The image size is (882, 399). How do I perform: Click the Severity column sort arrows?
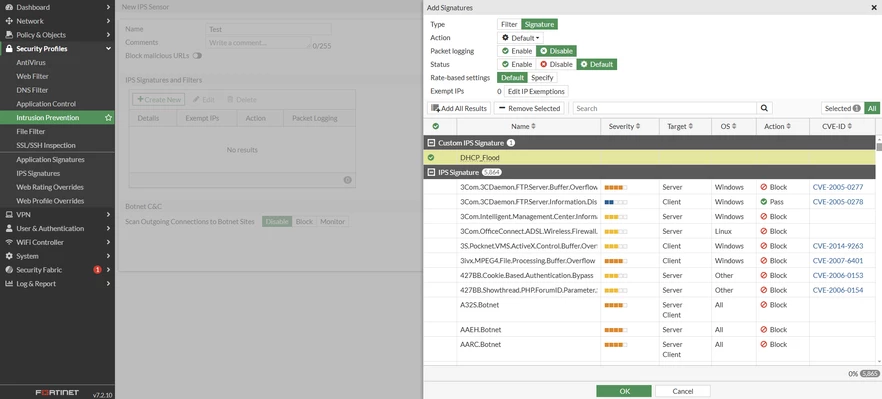pyautogui.click(x=638, y=127)
